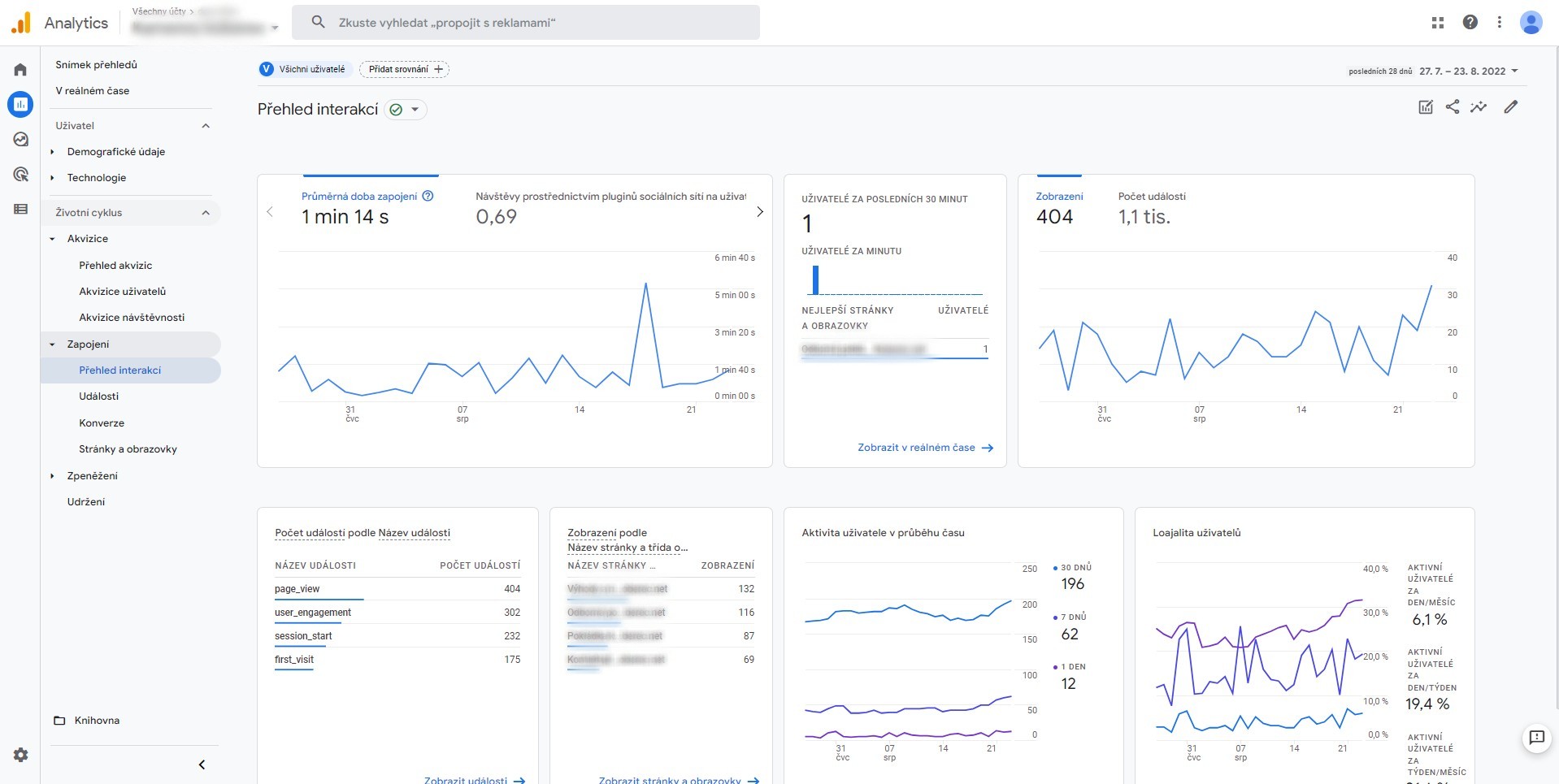Collapse the Uživatel section
This screenshot has width=1559, height=784.
(206, 126)
